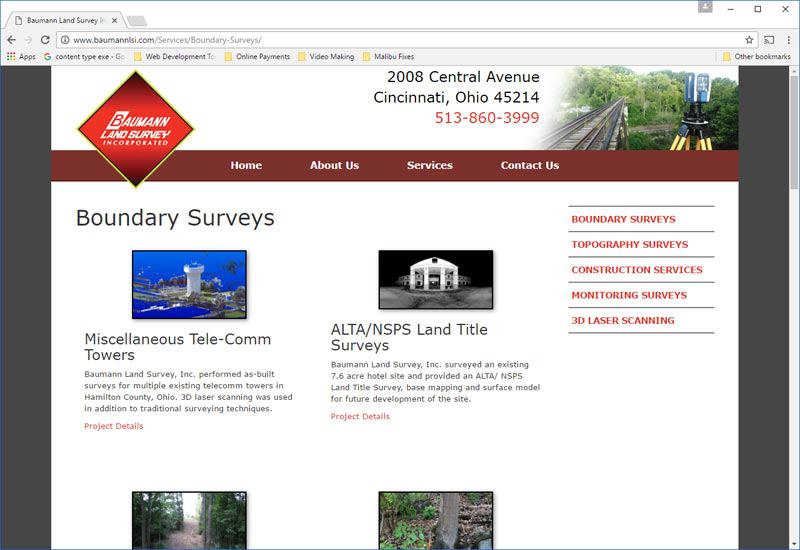This screenshot has height=550, width=800.
Task: Maximize the Chrome window
Action: tap(758, 9)
